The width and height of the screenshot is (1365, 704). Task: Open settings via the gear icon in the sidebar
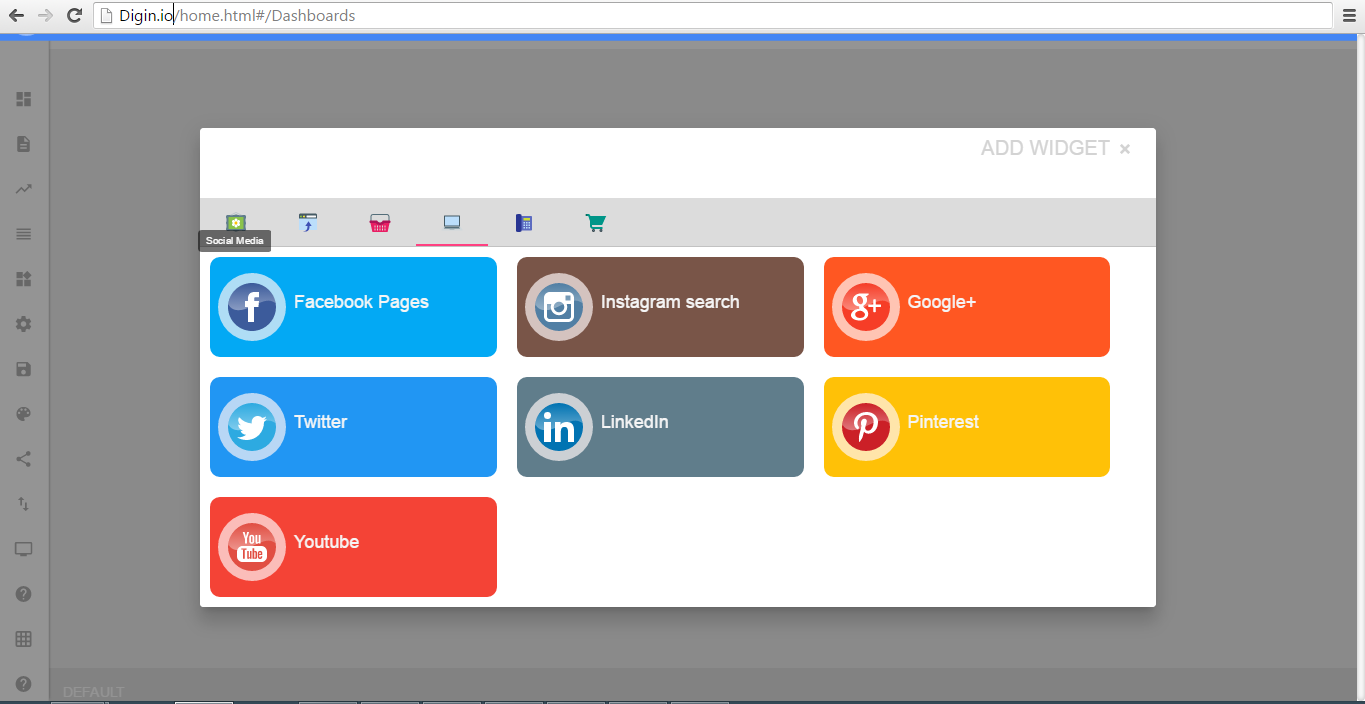click(x=24, y=324)
